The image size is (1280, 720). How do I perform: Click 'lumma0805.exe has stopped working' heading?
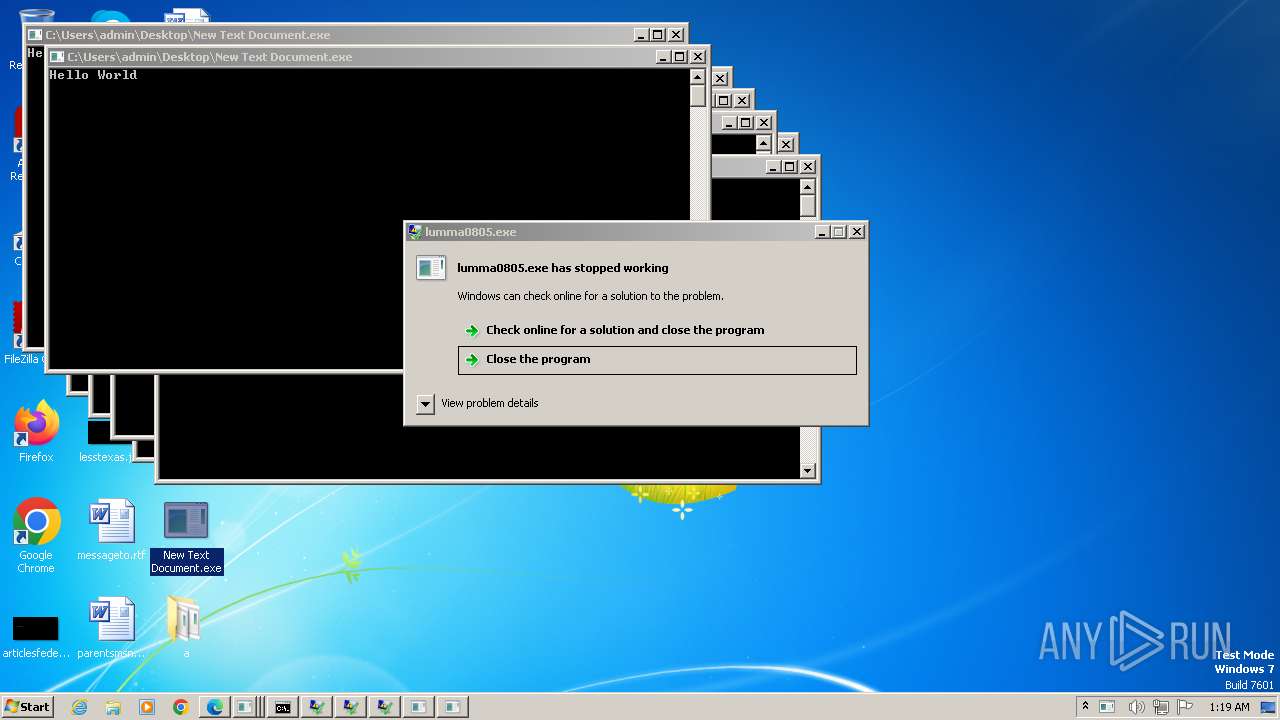(563, 268)
